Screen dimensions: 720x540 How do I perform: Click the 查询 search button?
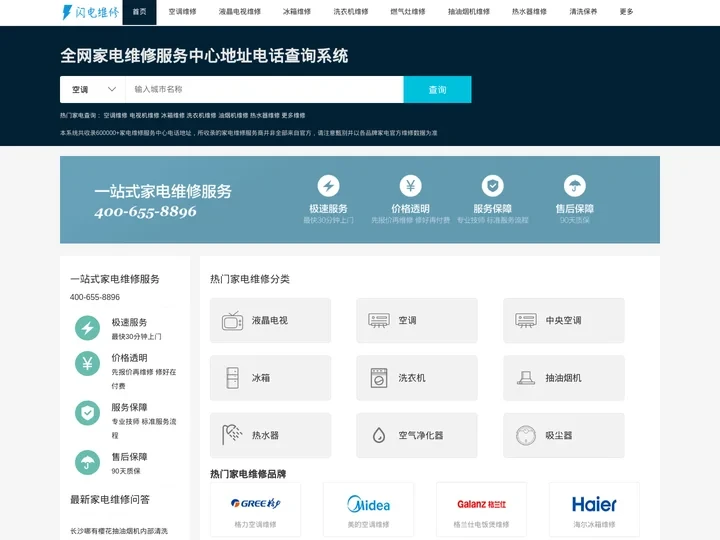pos(438,90)
